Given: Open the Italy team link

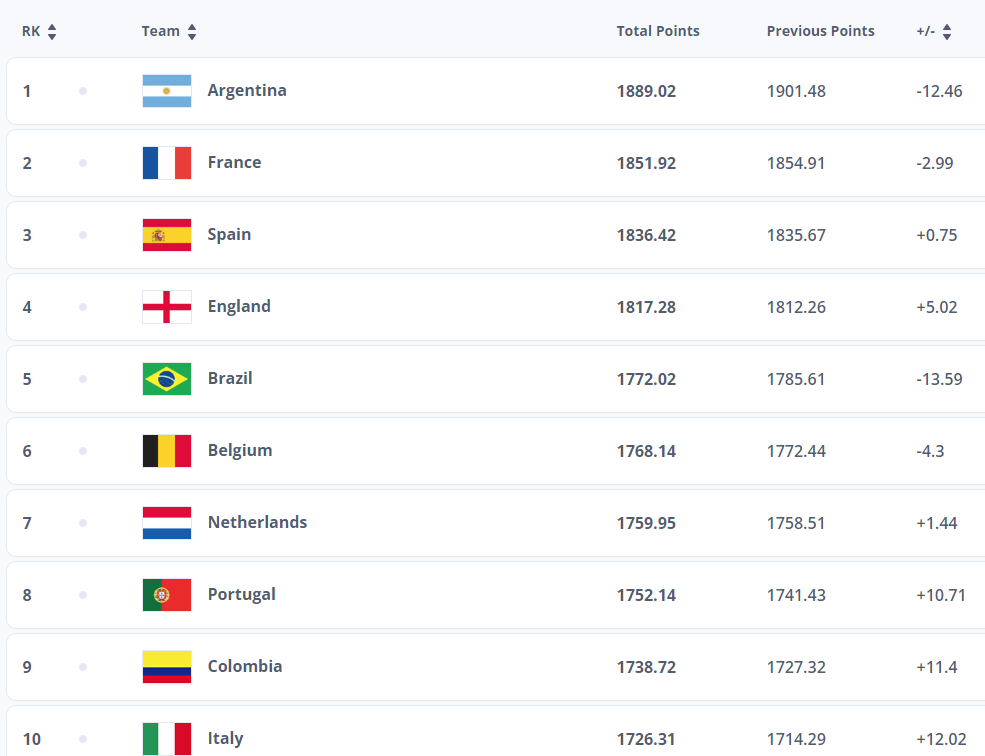Looking at the screenshot, I should pos(225,739).
